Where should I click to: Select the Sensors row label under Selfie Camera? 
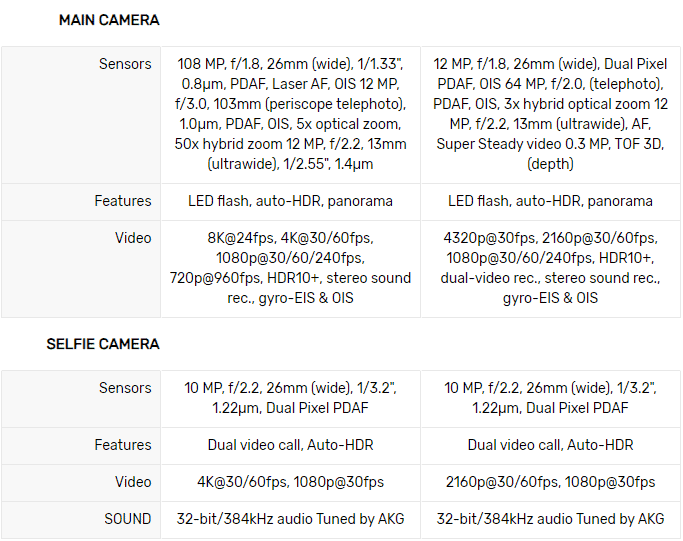125,388
